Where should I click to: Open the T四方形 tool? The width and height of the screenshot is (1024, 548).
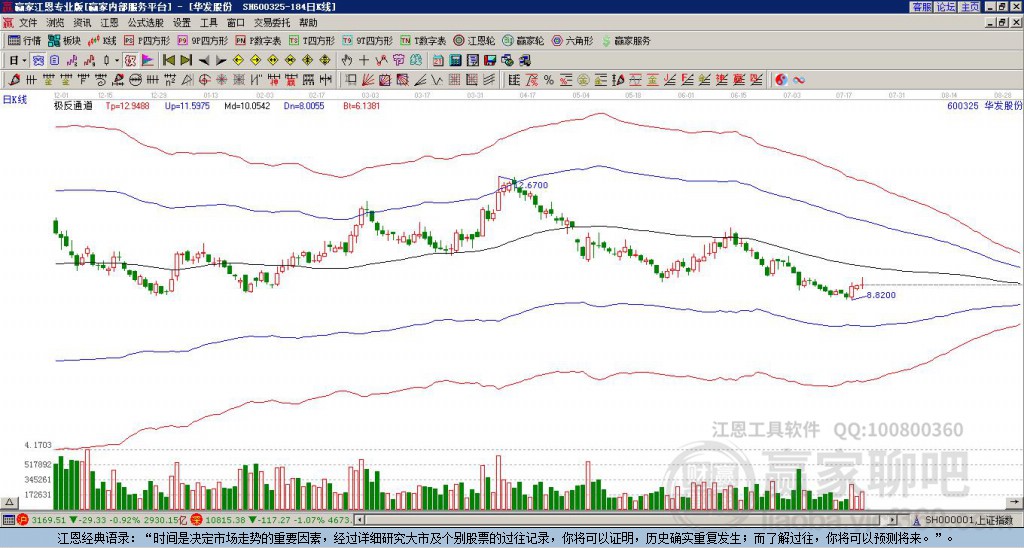312,40
